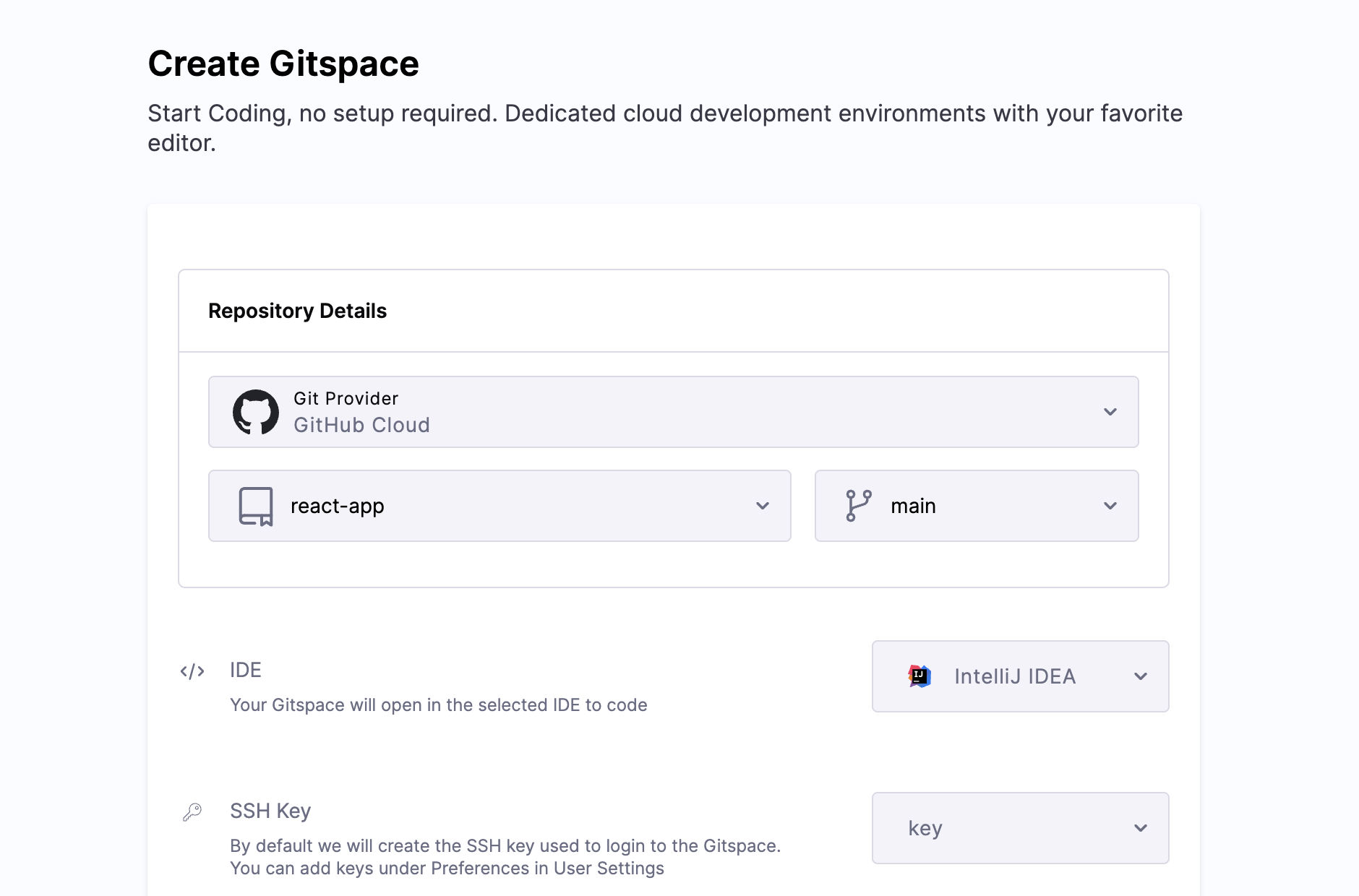This screenshot has height=896, width=1359.
Task: Open the react-app repository dropdown arrow
Action: click(763, 506)
